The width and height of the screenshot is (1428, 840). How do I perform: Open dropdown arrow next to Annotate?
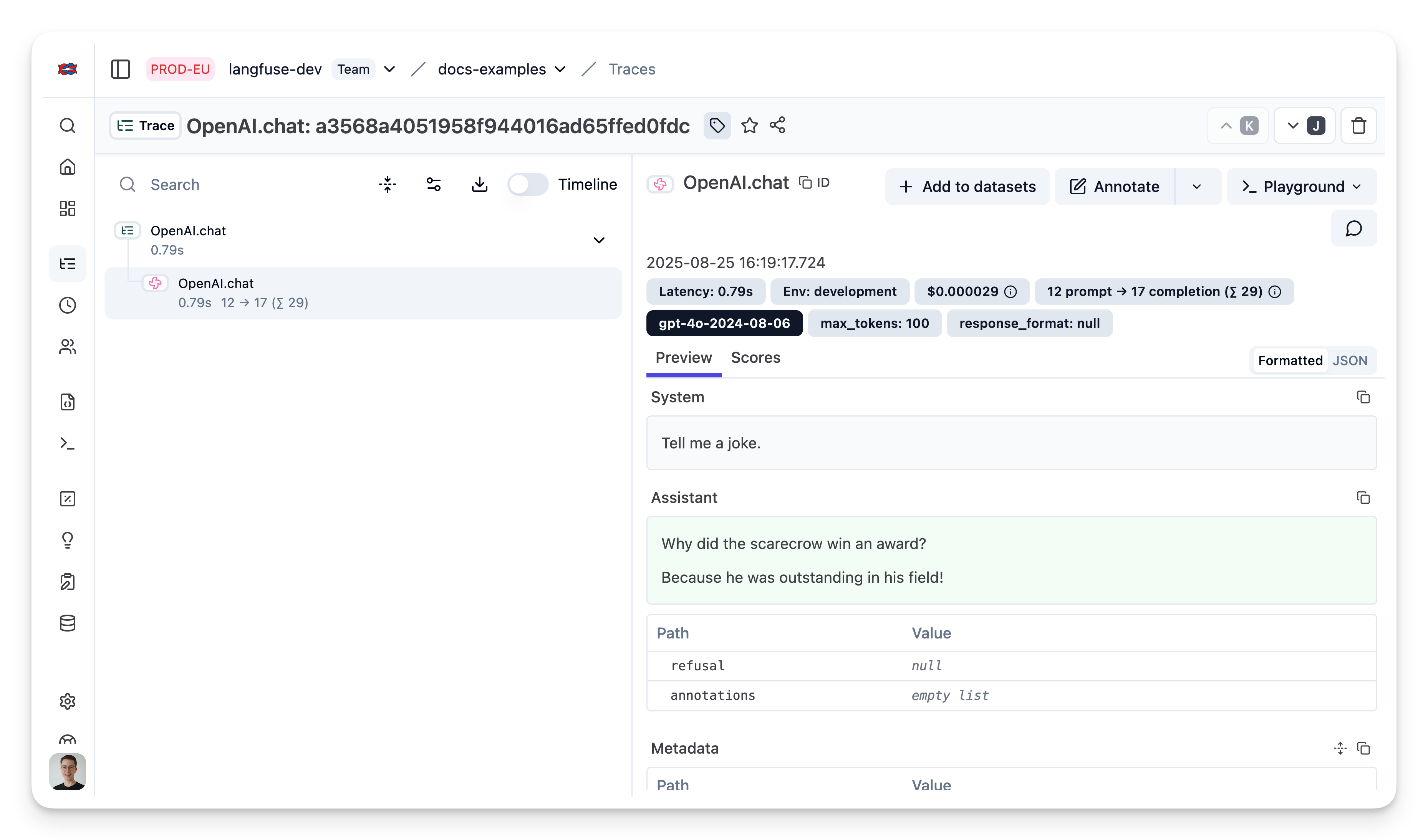click(x=1196, y=186)
